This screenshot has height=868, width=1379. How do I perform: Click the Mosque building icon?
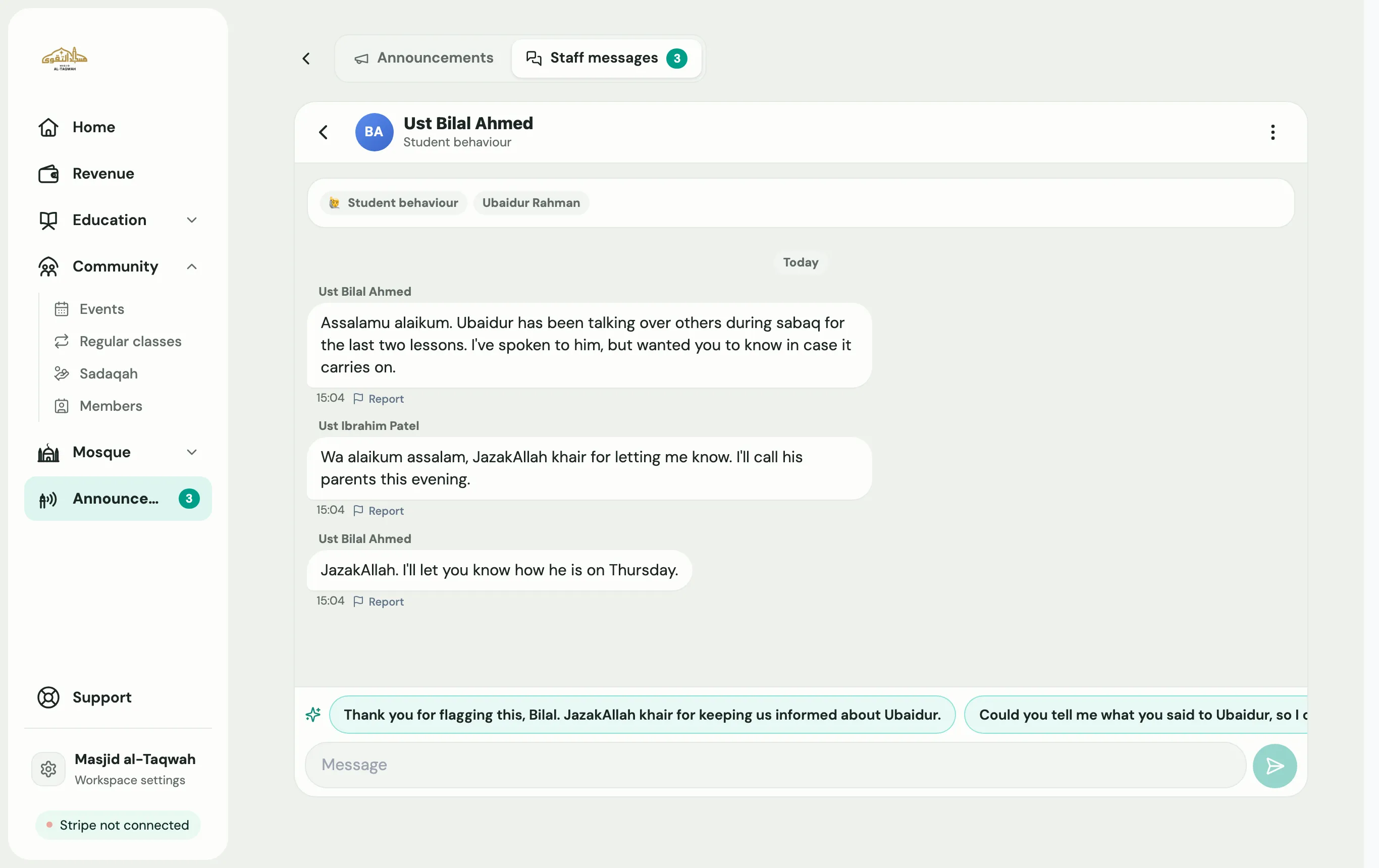click(48, 452)
